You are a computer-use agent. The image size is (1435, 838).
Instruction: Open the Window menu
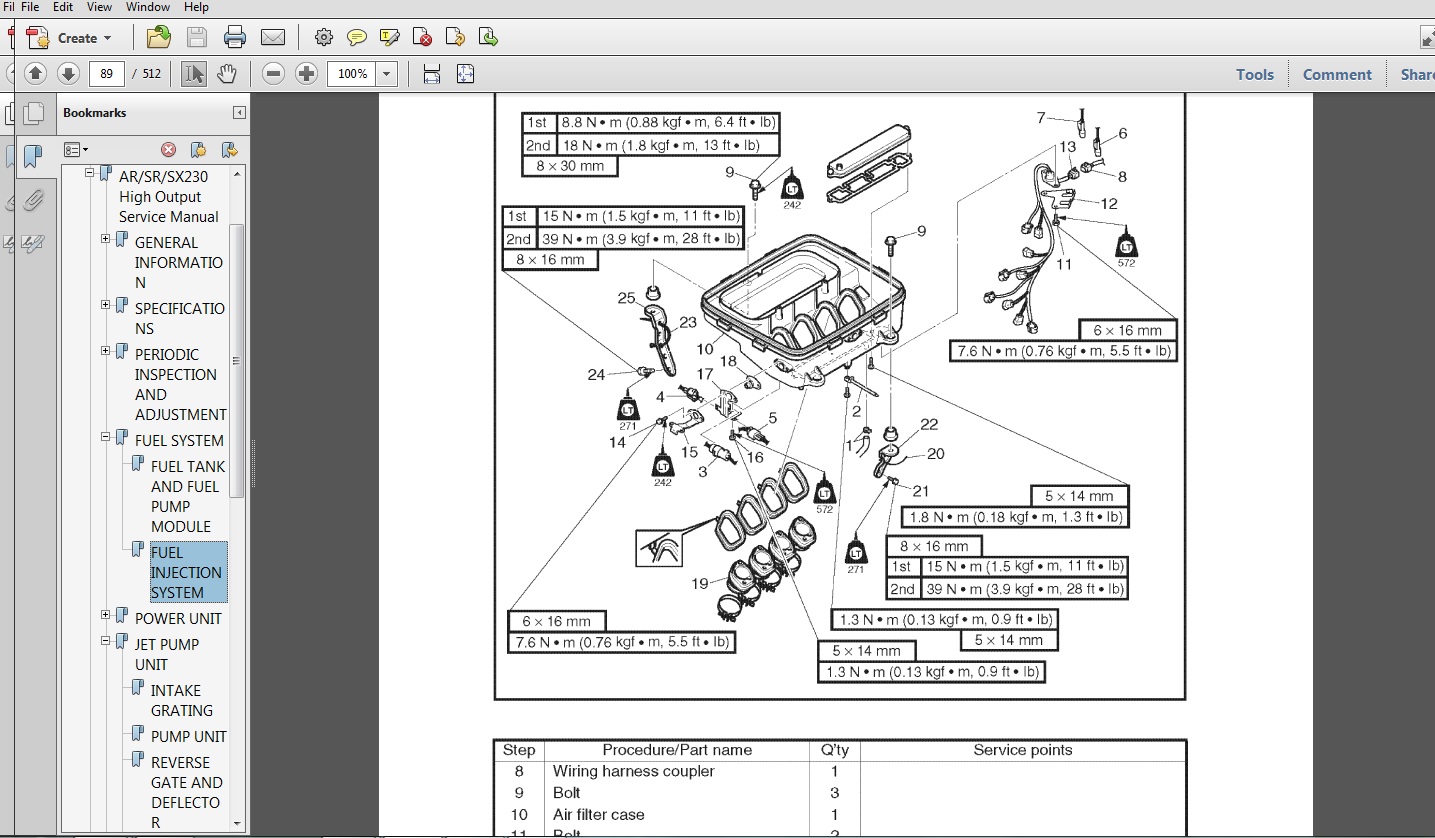click(x=147, y=7)
